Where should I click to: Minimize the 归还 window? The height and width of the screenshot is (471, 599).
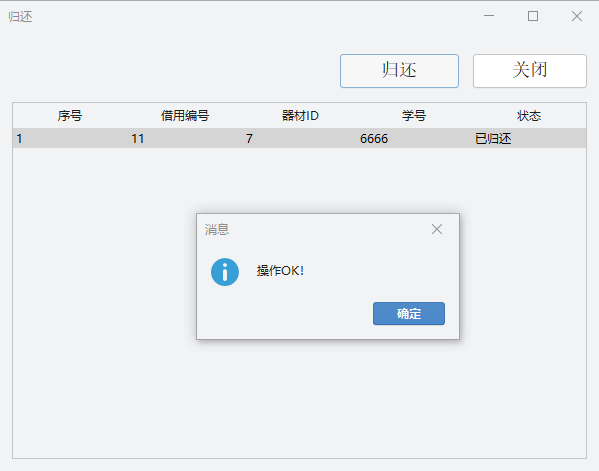489,16
